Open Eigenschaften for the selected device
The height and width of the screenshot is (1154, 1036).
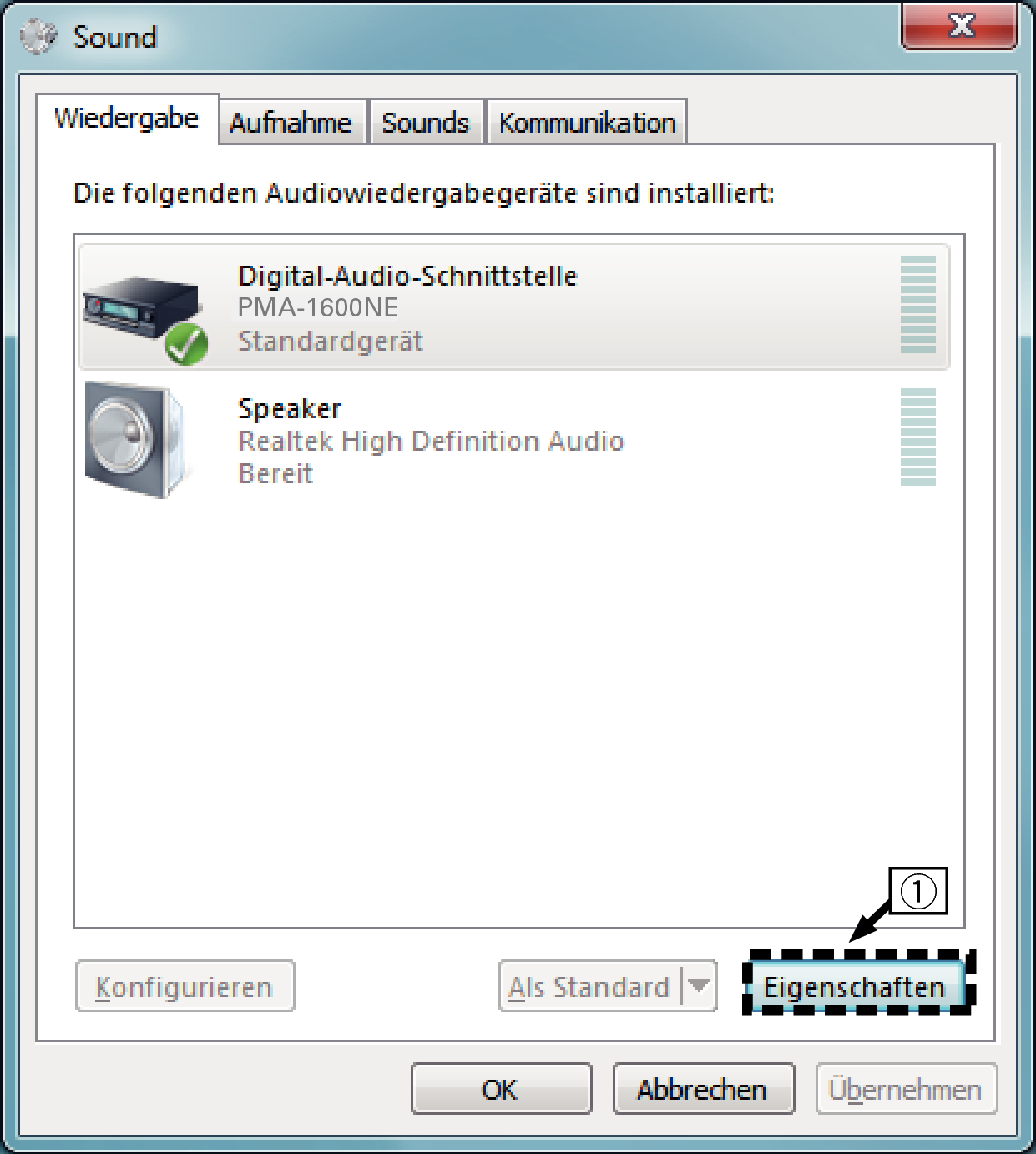click(x=856, y=986)
